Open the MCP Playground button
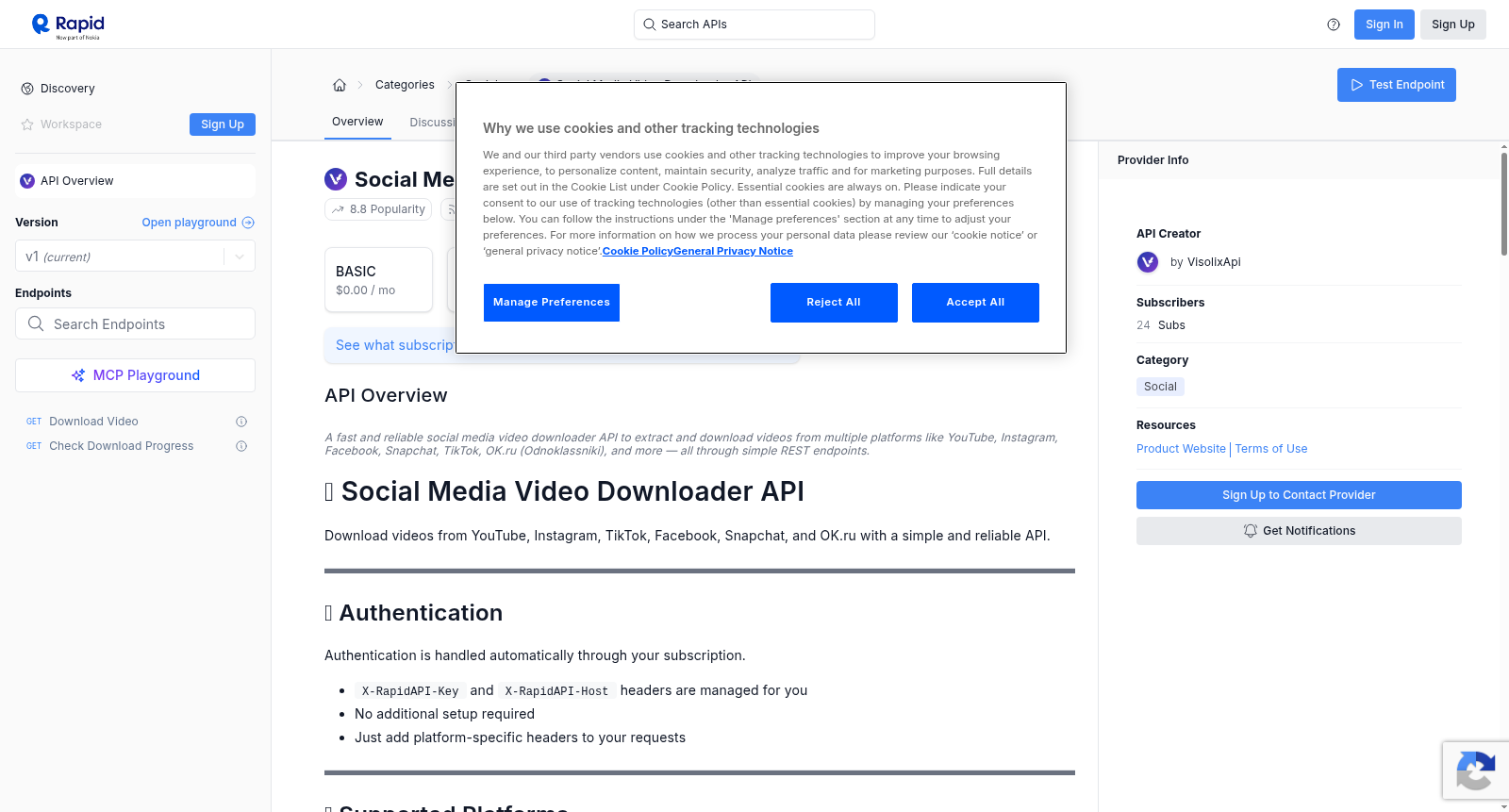 point(135,375)
